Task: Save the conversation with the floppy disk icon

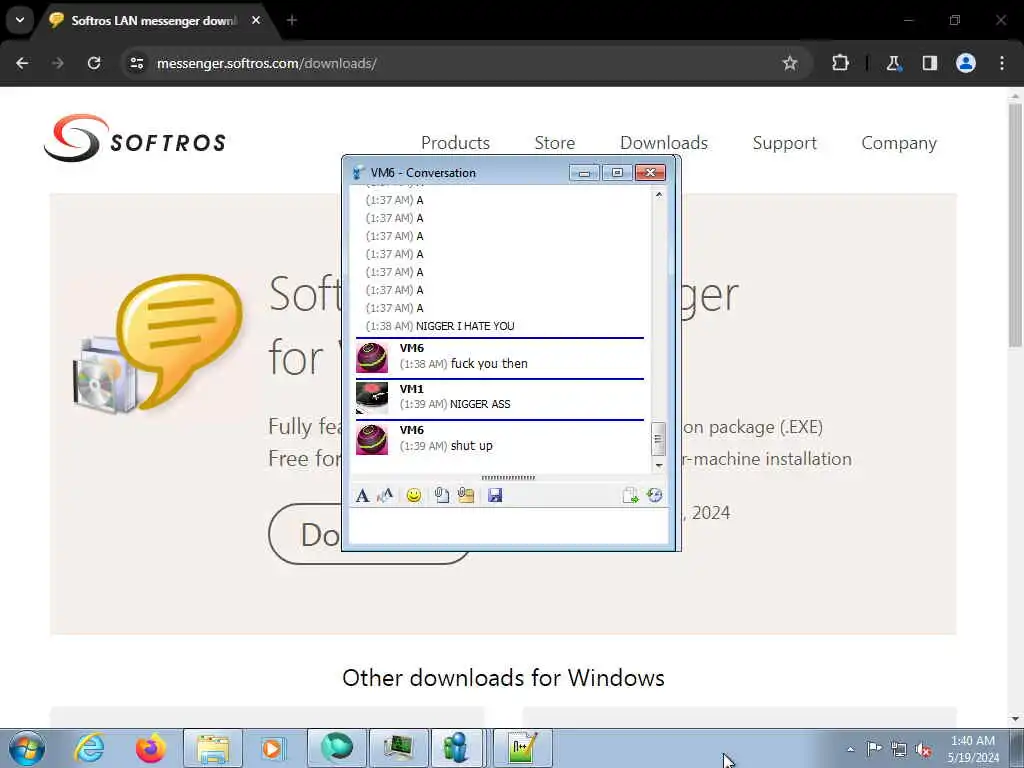Action: [495, 496]
